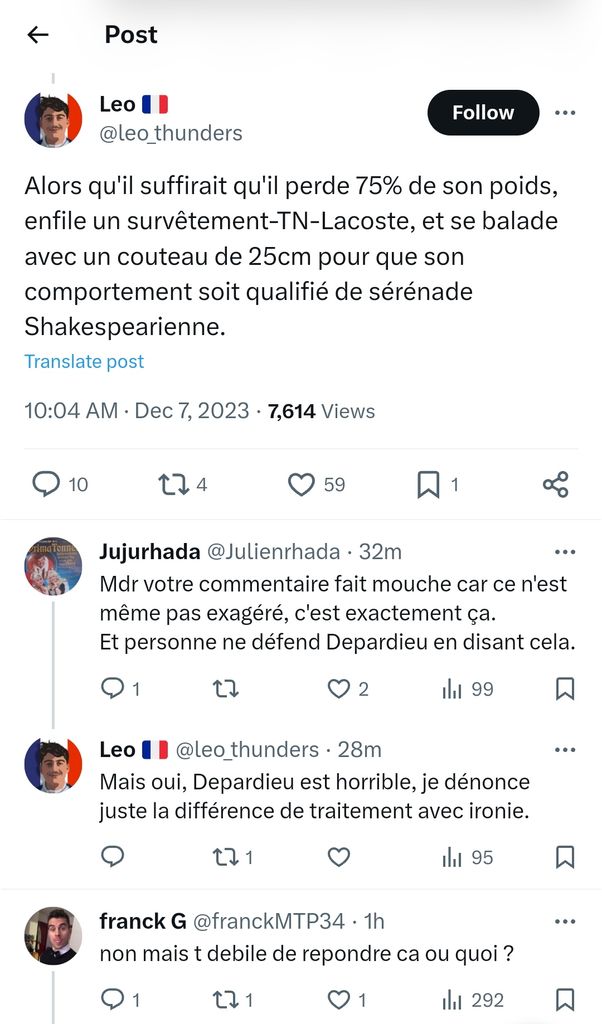Click Translate post link
The image size is (602, 1024).
84,362
